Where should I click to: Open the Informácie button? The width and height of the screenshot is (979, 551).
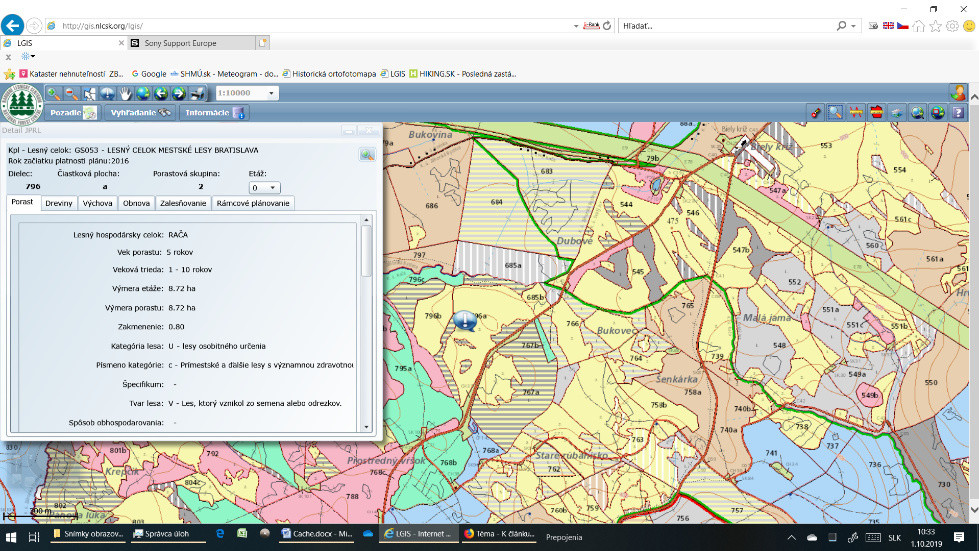(215, 113)
